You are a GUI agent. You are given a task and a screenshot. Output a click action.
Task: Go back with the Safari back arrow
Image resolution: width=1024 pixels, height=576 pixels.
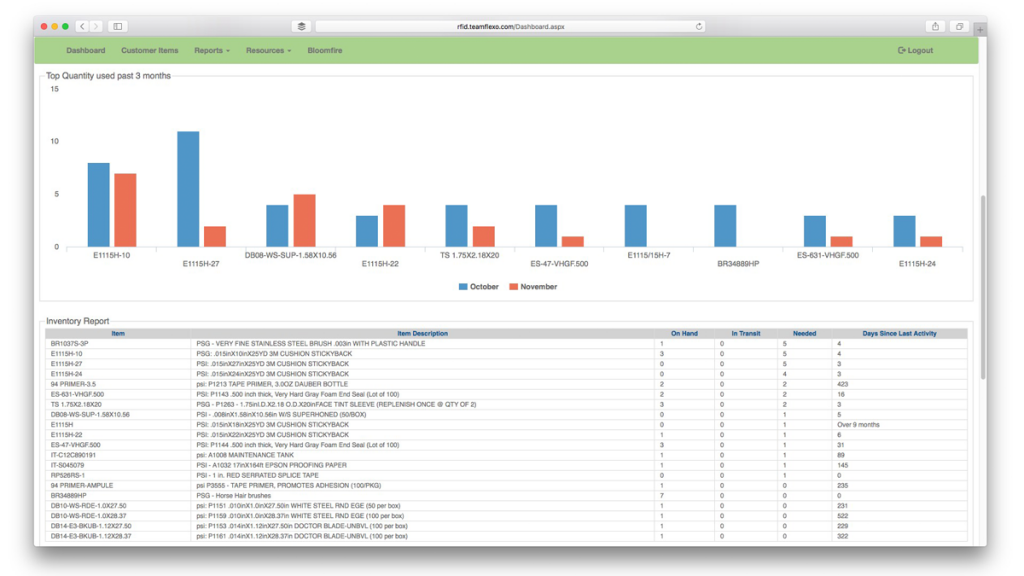tap(82, 26)
